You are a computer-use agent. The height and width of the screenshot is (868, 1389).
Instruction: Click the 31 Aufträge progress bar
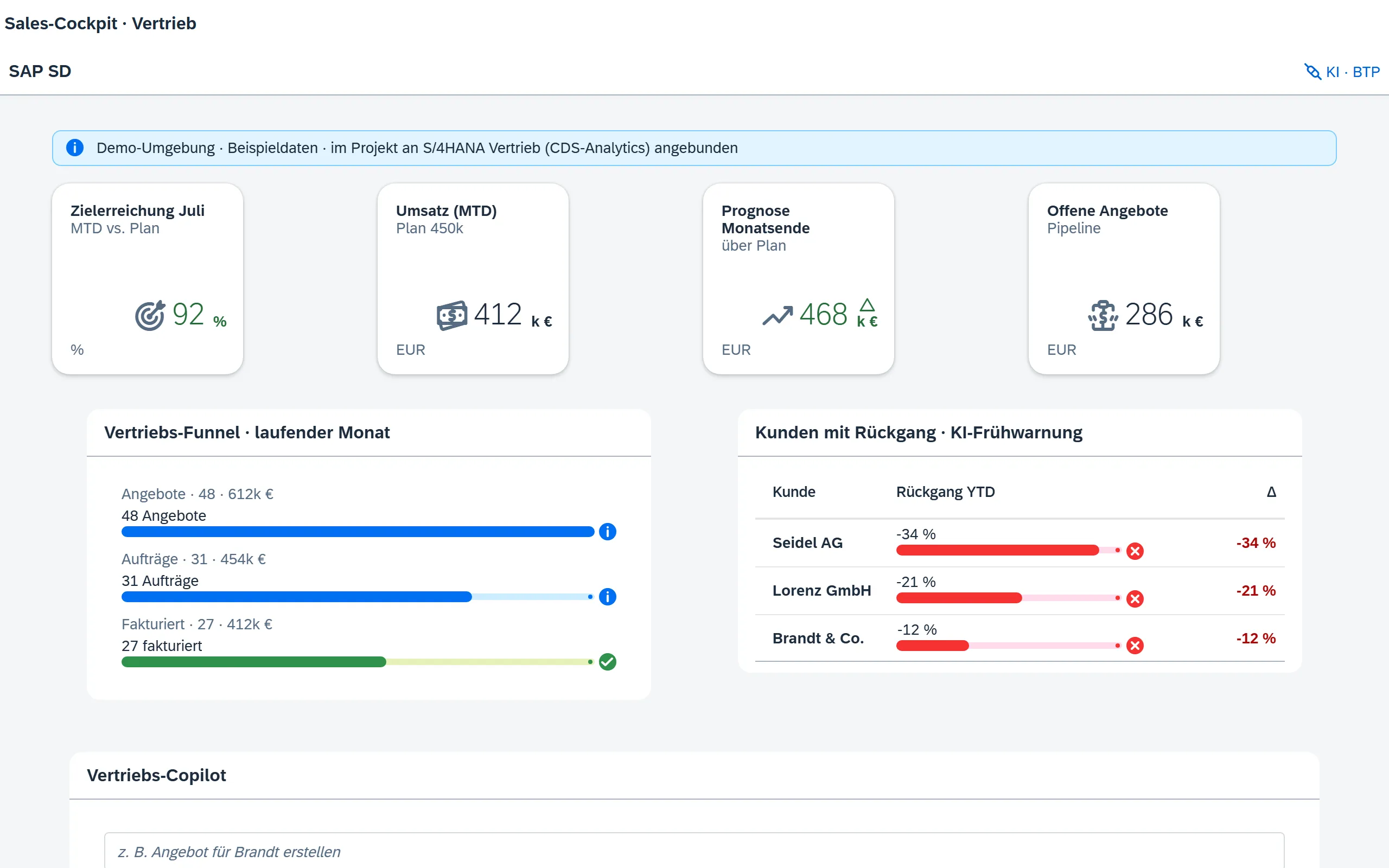(x=357, y=597)
